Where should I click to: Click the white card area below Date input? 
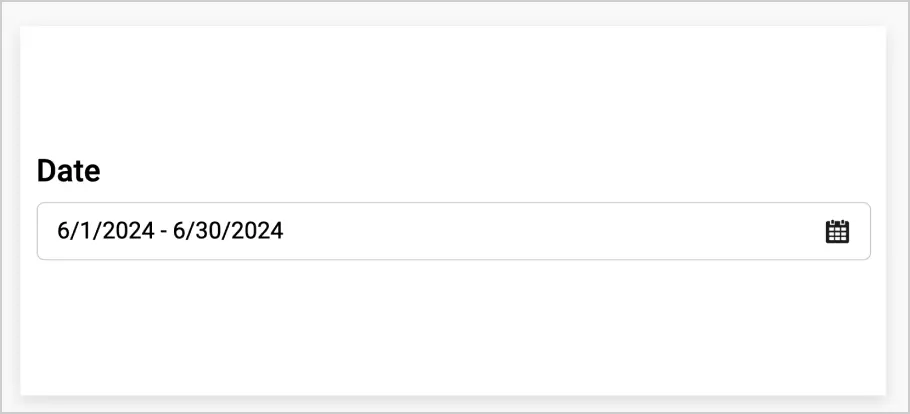[453, 328]
